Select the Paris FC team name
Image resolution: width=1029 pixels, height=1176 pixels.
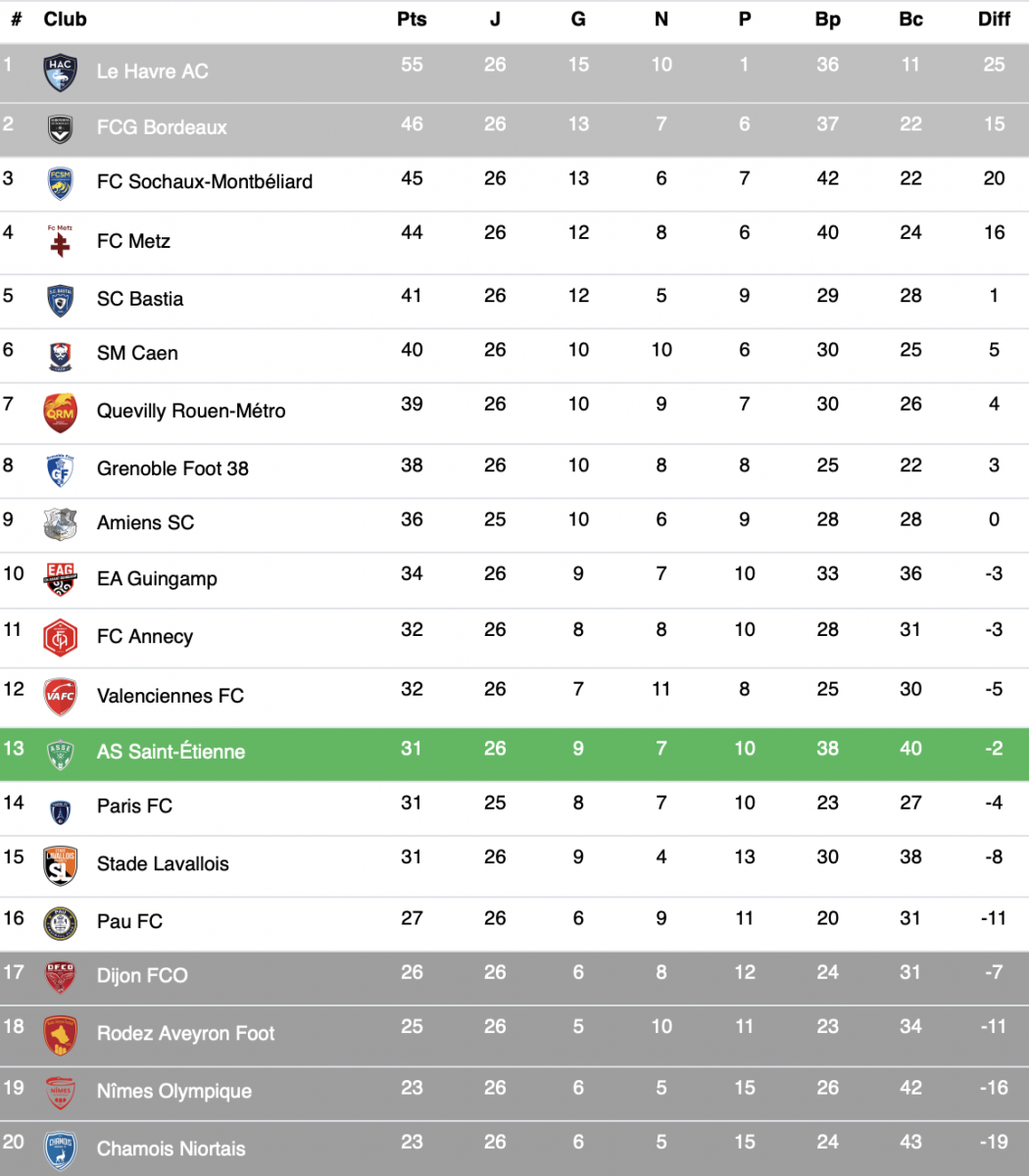[x=134, y=807]
